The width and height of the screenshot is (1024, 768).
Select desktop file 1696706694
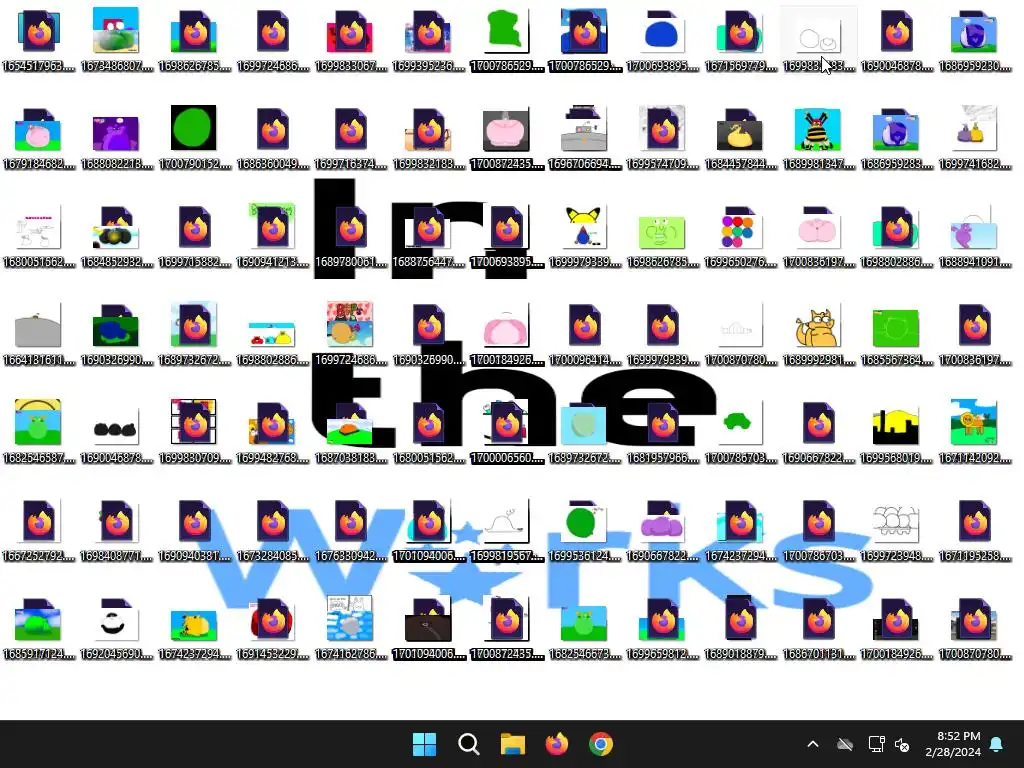point(584,138)
